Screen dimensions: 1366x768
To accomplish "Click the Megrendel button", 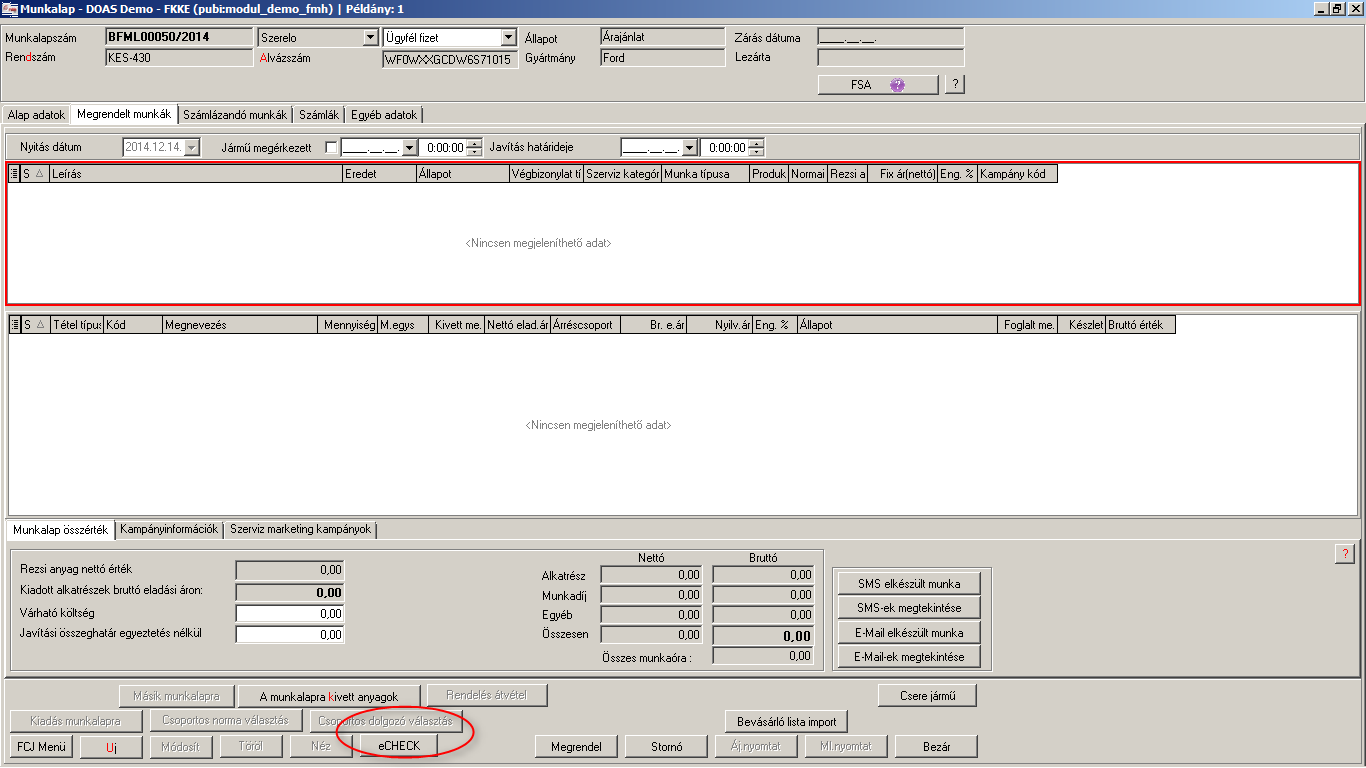I will (576, 746).
